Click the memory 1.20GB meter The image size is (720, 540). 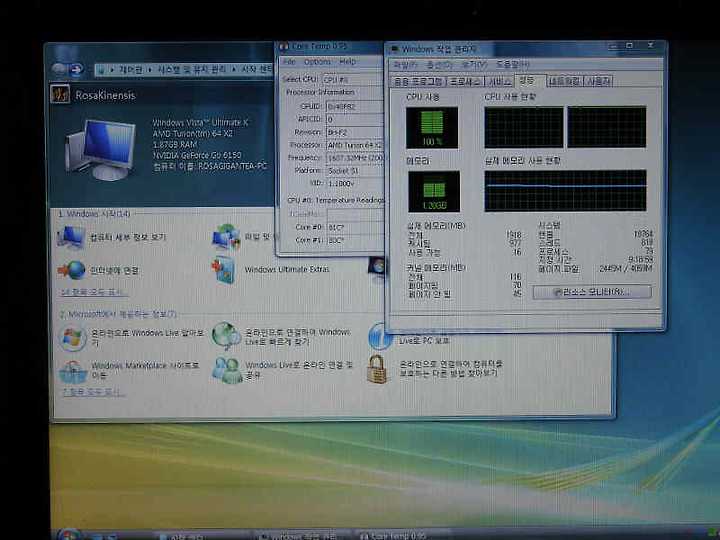click(x=433, y=191)
